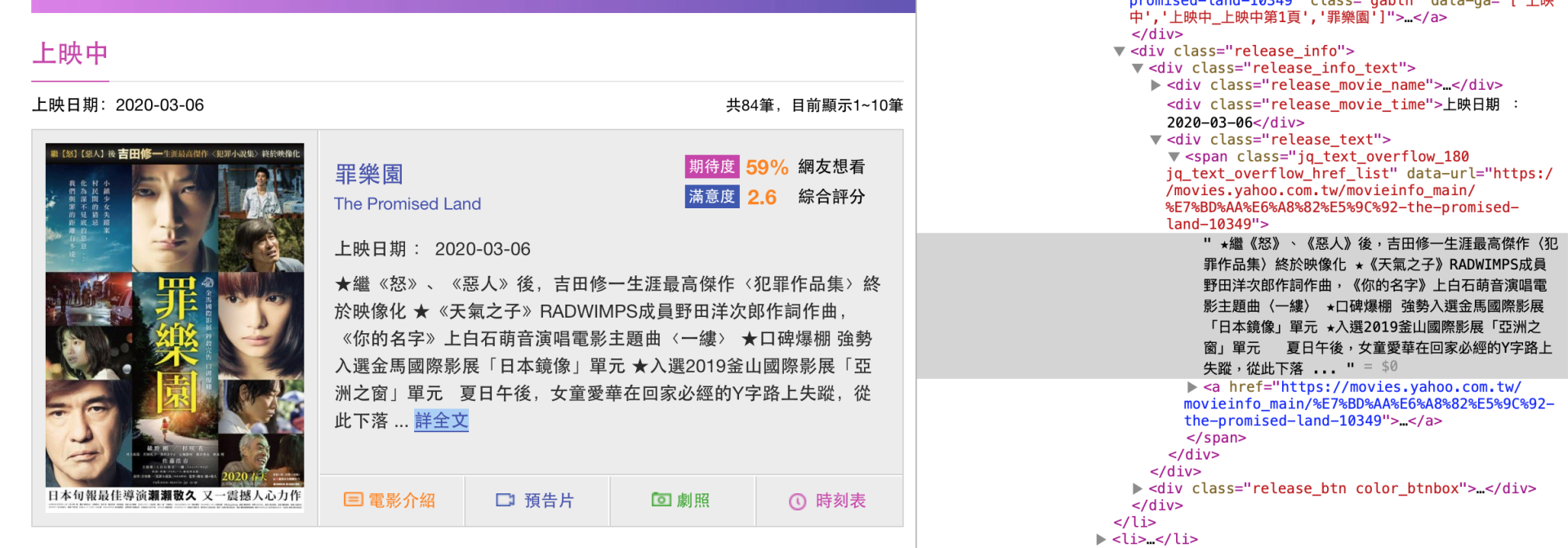
Task: Collapse the release_info_text div node
Action: point(1138,69)
